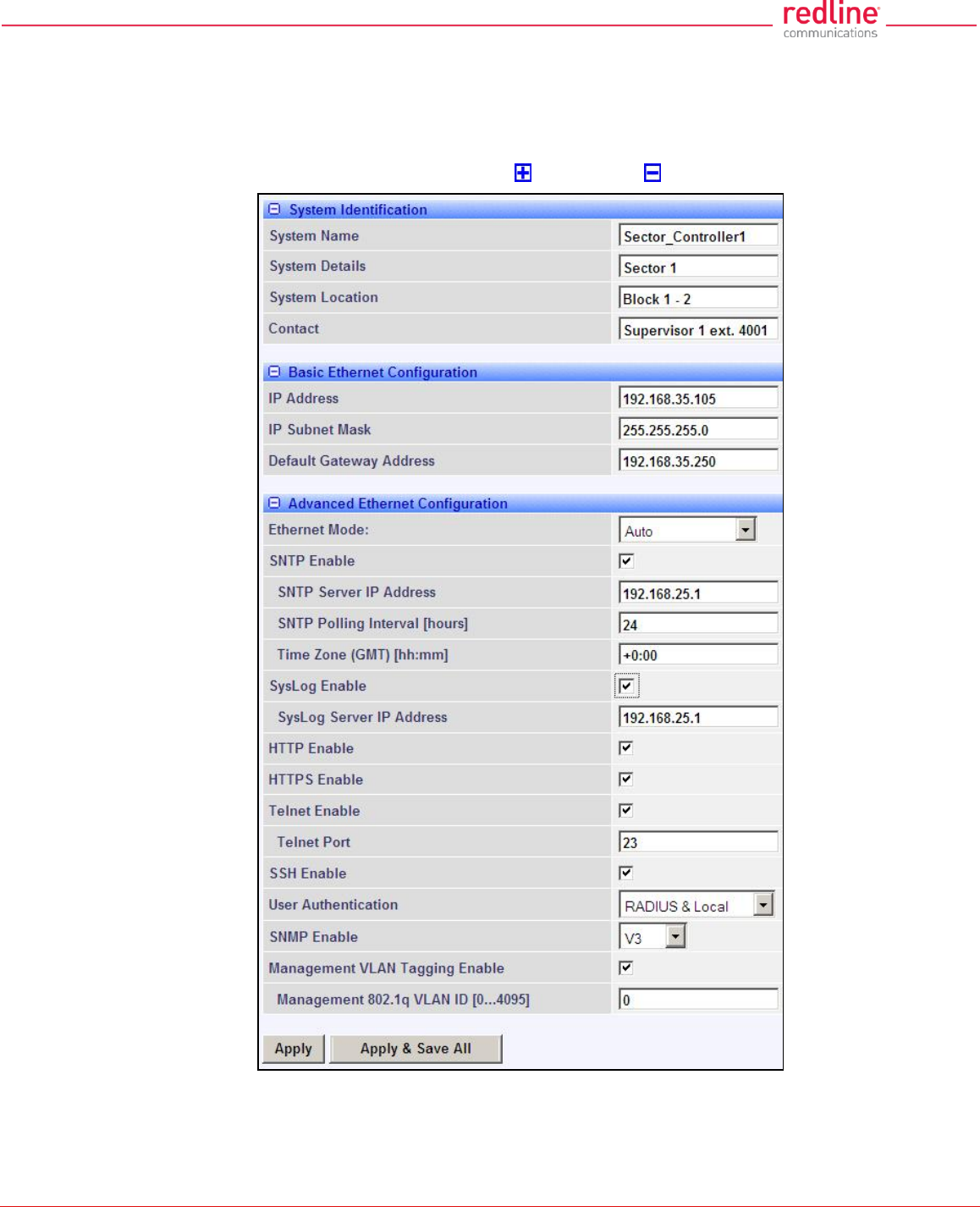
Task: Collapse the System Identification section
Action: pos(274,209)
